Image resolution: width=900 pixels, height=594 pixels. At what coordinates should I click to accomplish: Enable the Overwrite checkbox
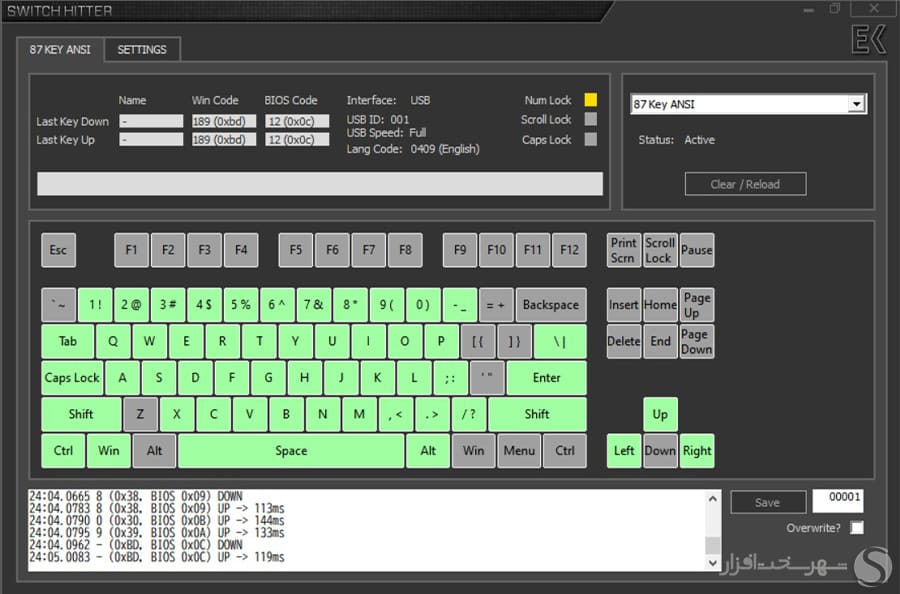(856, 528)
